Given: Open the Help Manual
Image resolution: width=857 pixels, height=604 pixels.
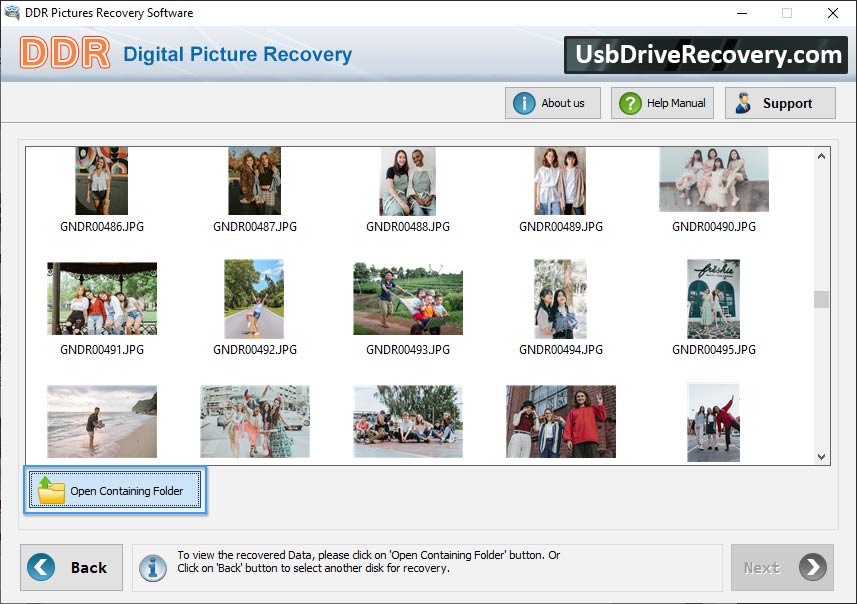Looking at the screenshot, I should pos(662,103).
